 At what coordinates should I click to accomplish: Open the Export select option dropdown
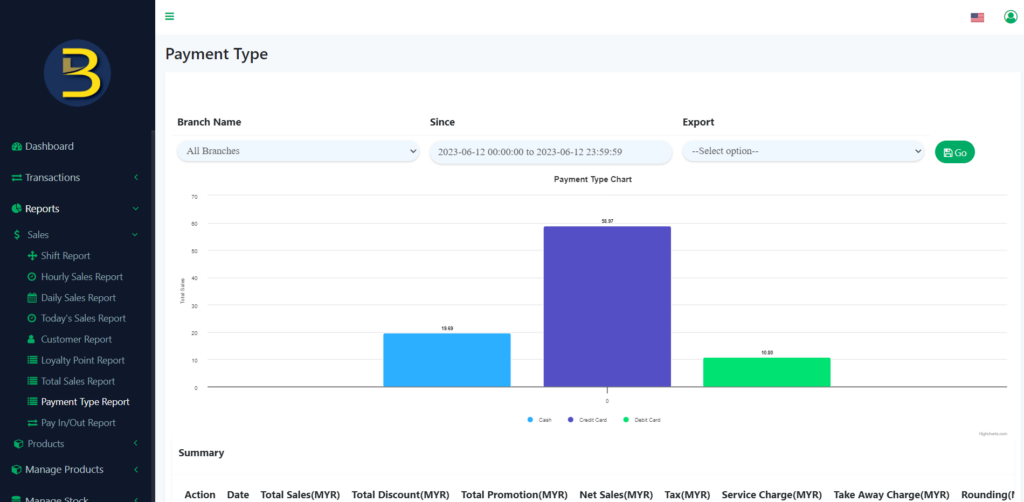click(803, 151)
